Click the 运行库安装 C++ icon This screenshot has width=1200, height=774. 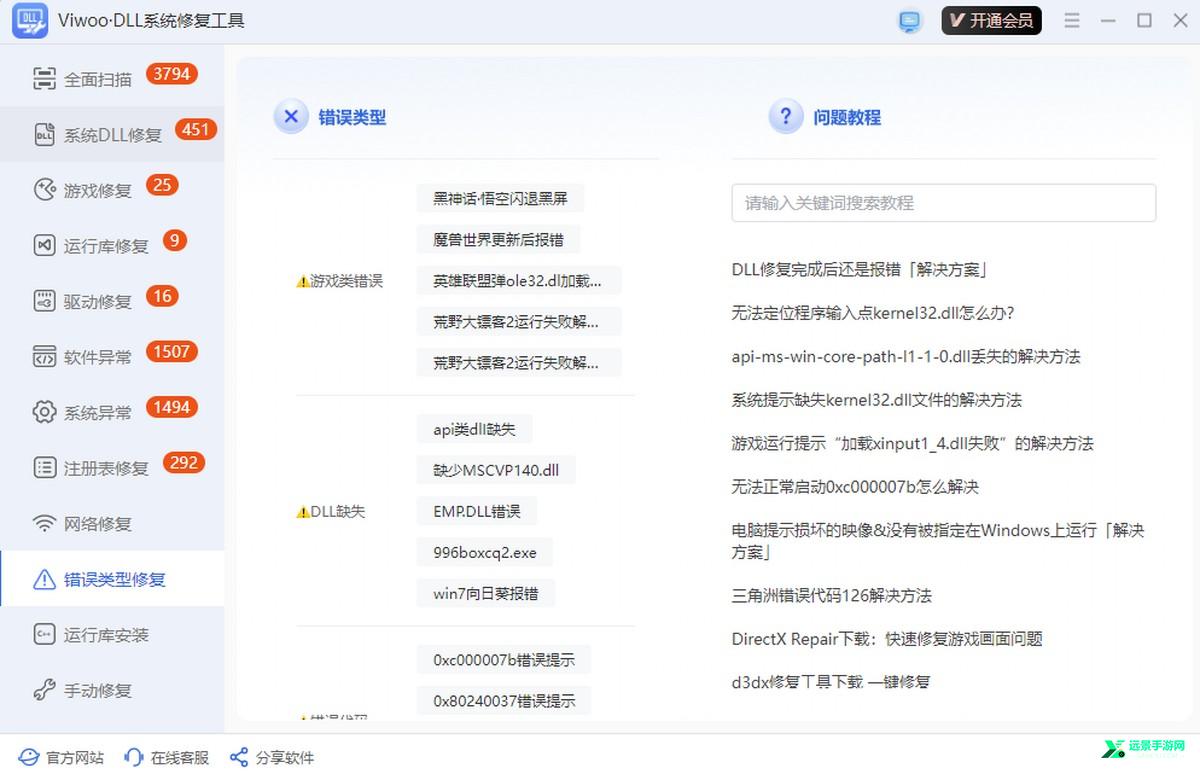pyautogui.click(x=44, y=634)
